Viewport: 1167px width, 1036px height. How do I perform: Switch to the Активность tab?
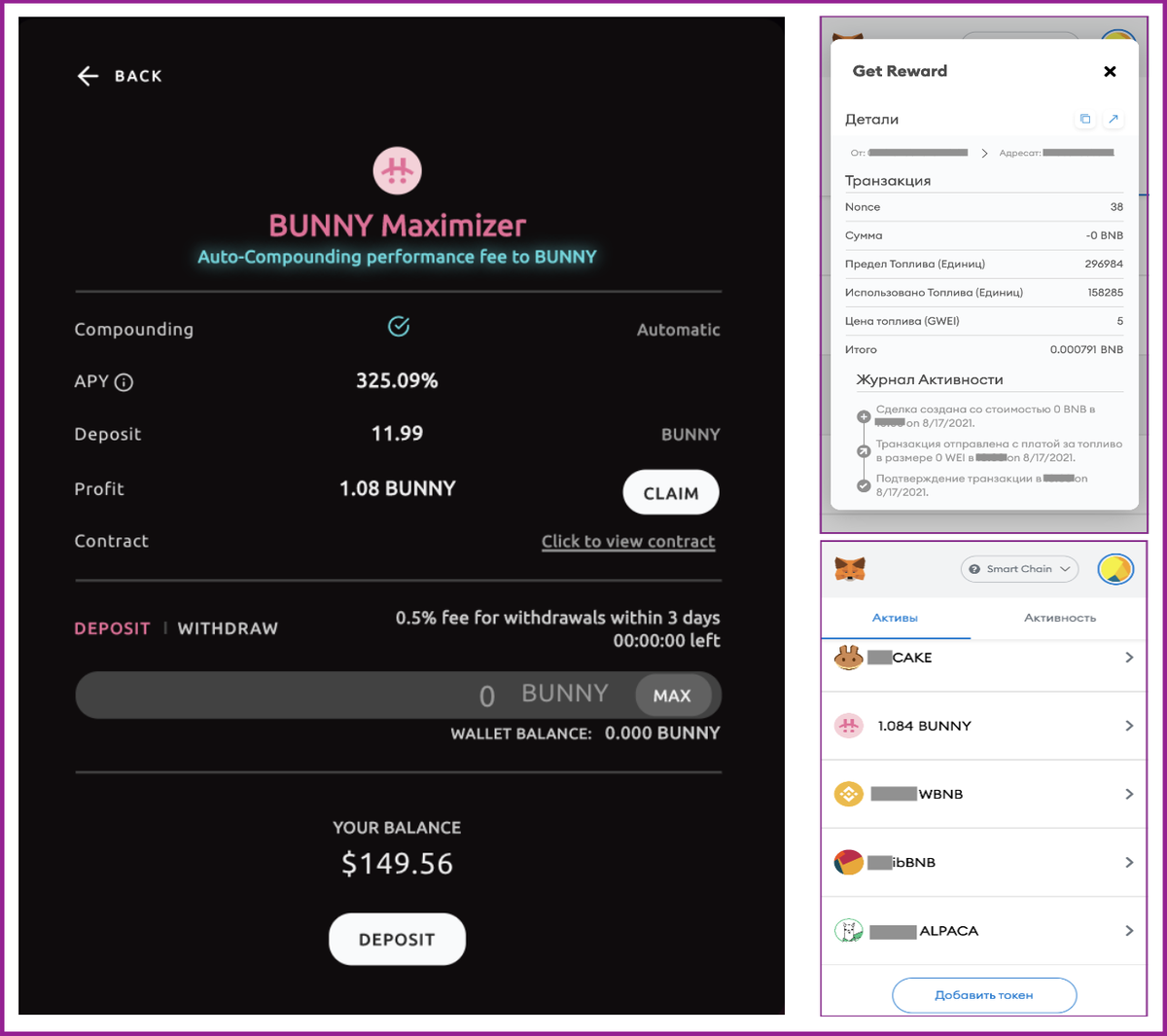(1060, 618)
